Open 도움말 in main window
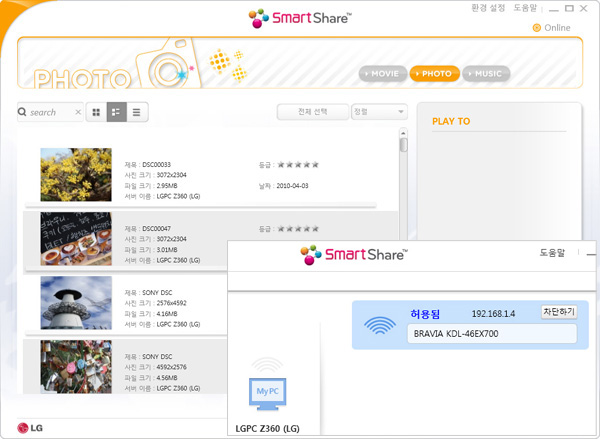The image size is (600, 439). pyautogui.click(x=525, y=8)
